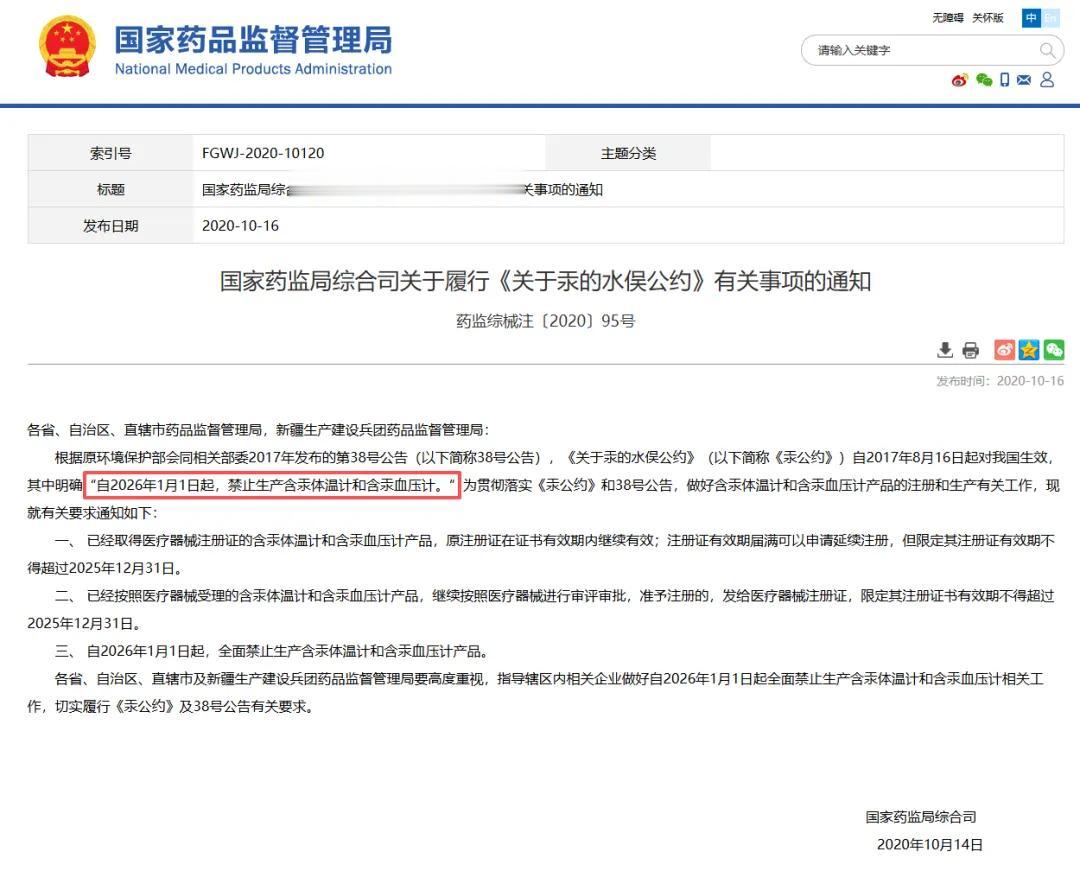
Task: Click the 索引号 label cell
Action: pos(111,153)
